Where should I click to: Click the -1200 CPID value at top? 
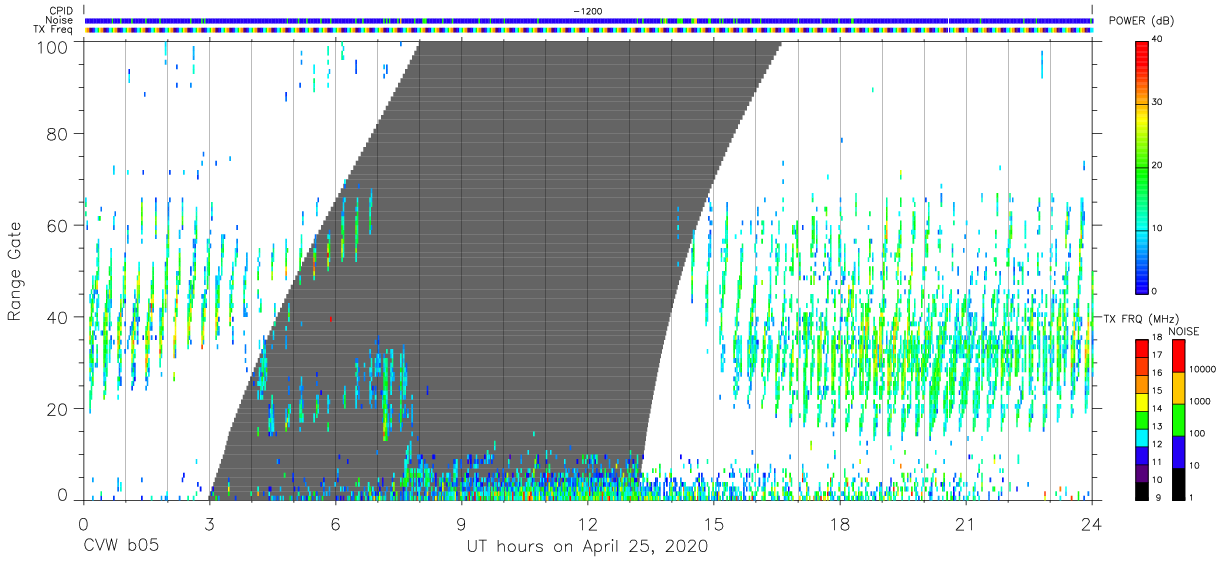coord(586,11)
